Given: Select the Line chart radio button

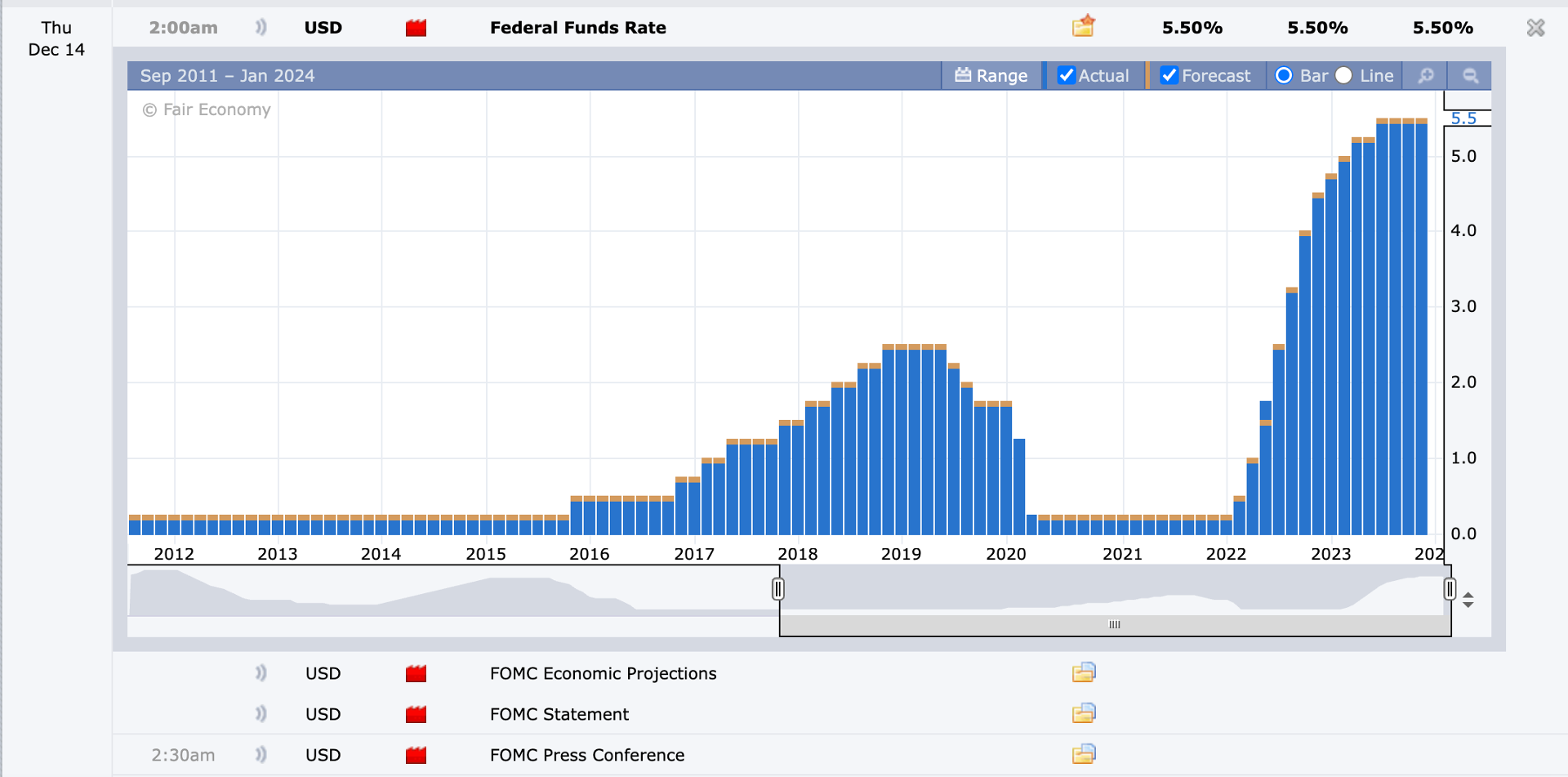Looking at the screenshot, I should click(1343, 75).
